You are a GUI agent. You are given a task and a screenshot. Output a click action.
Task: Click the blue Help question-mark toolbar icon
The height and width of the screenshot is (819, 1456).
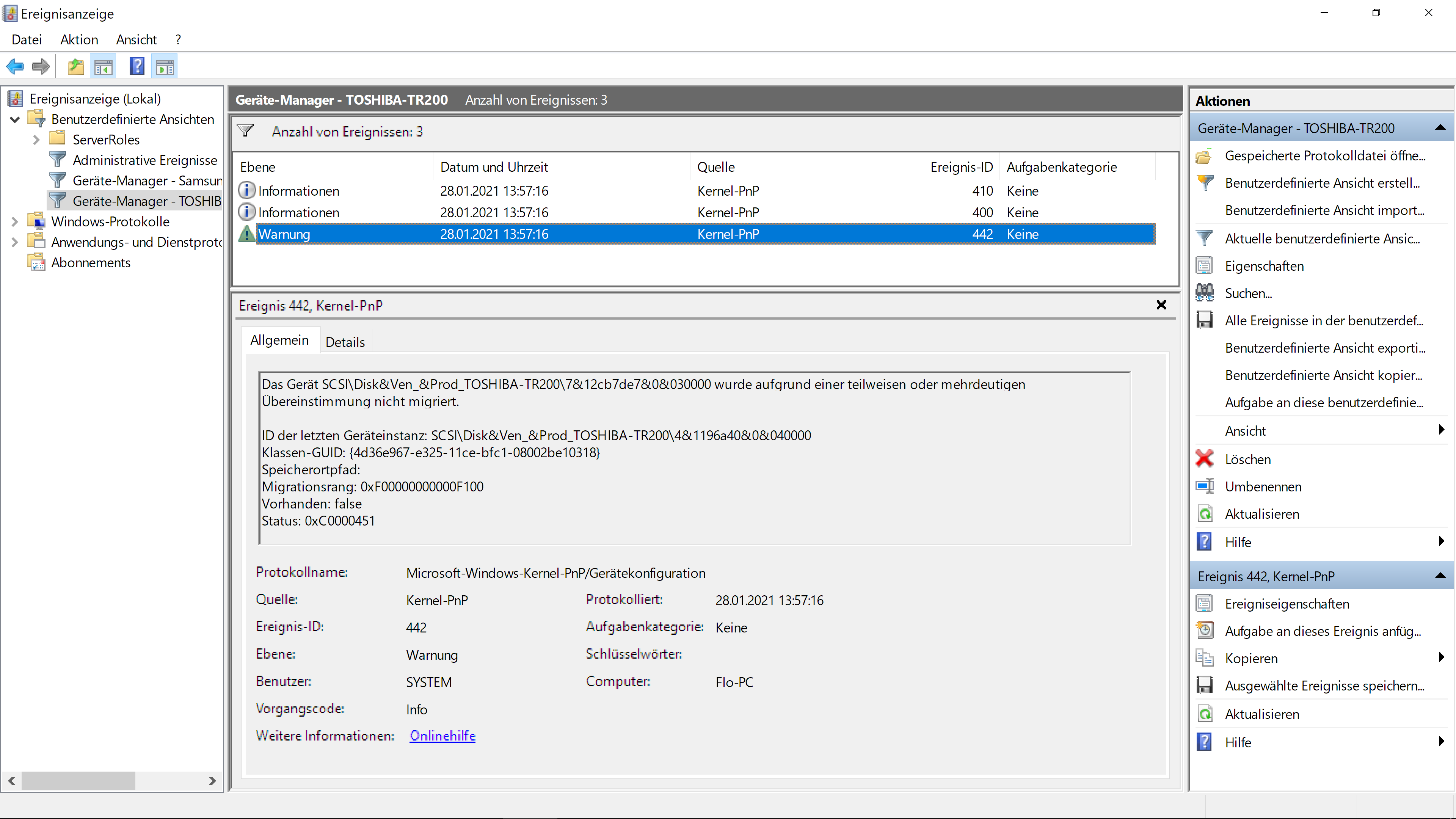tap(137, 67)
